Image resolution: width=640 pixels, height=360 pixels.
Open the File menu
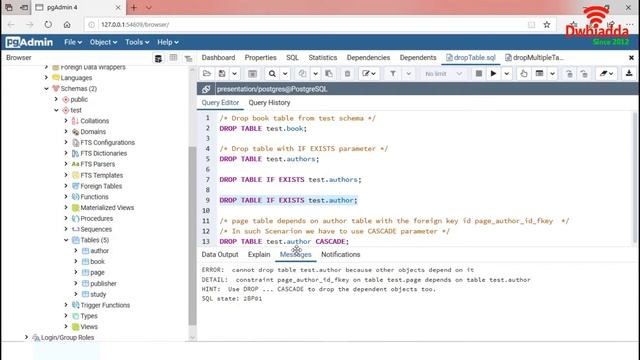click(73, 42)
